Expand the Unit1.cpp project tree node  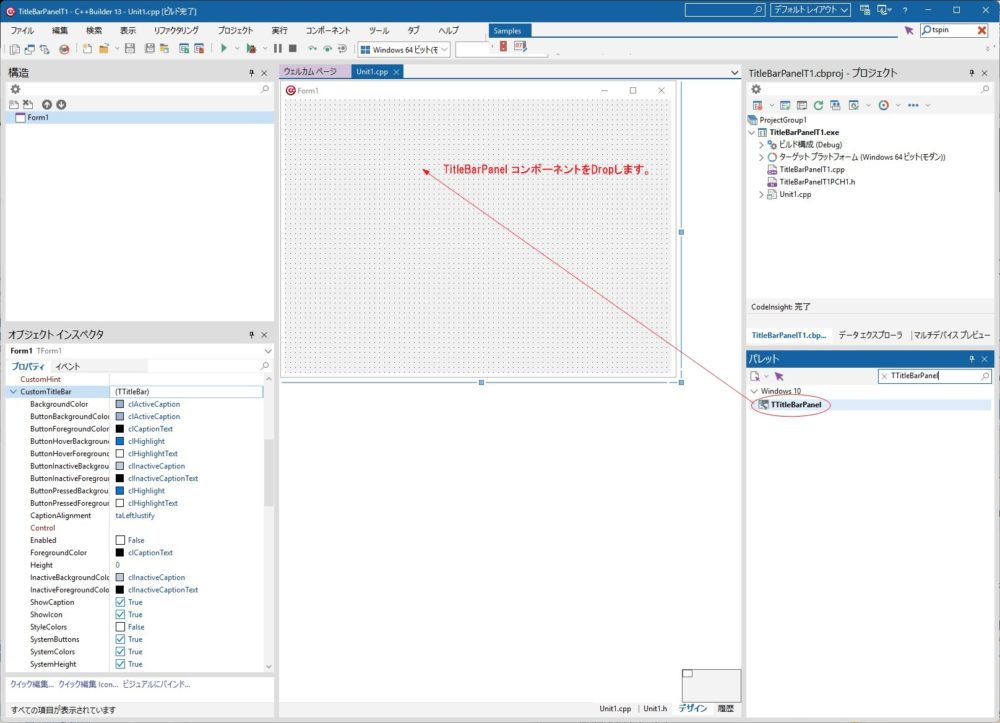pos(761,195)
